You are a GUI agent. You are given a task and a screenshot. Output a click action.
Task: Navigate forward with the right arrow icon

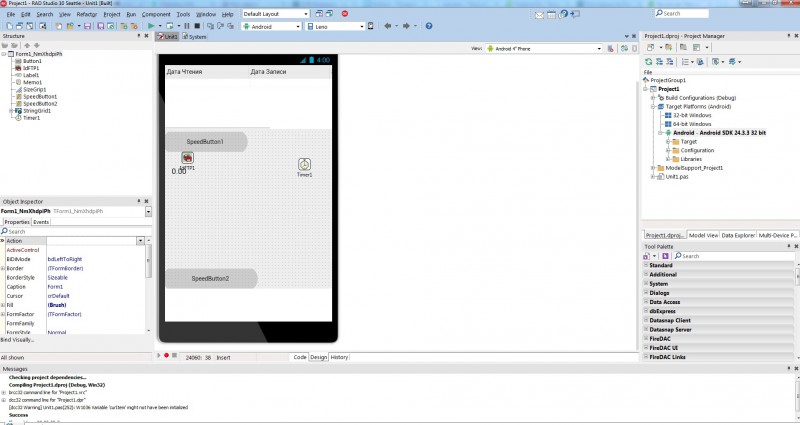coord(406,26)
